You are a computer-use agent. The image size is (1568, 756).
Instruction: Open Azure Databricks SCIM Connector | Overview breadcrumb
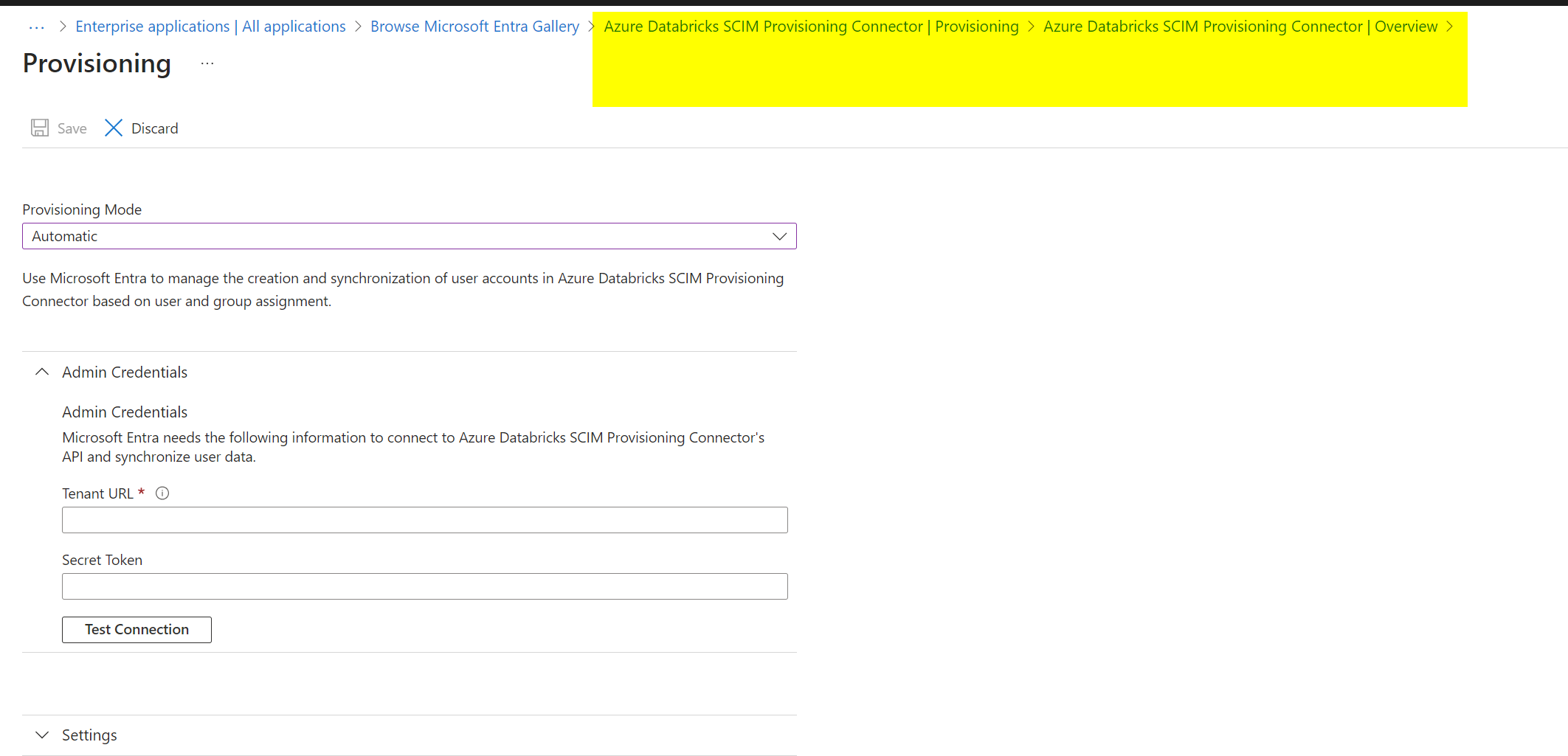pyautogui.click(x=1240, y=27)
